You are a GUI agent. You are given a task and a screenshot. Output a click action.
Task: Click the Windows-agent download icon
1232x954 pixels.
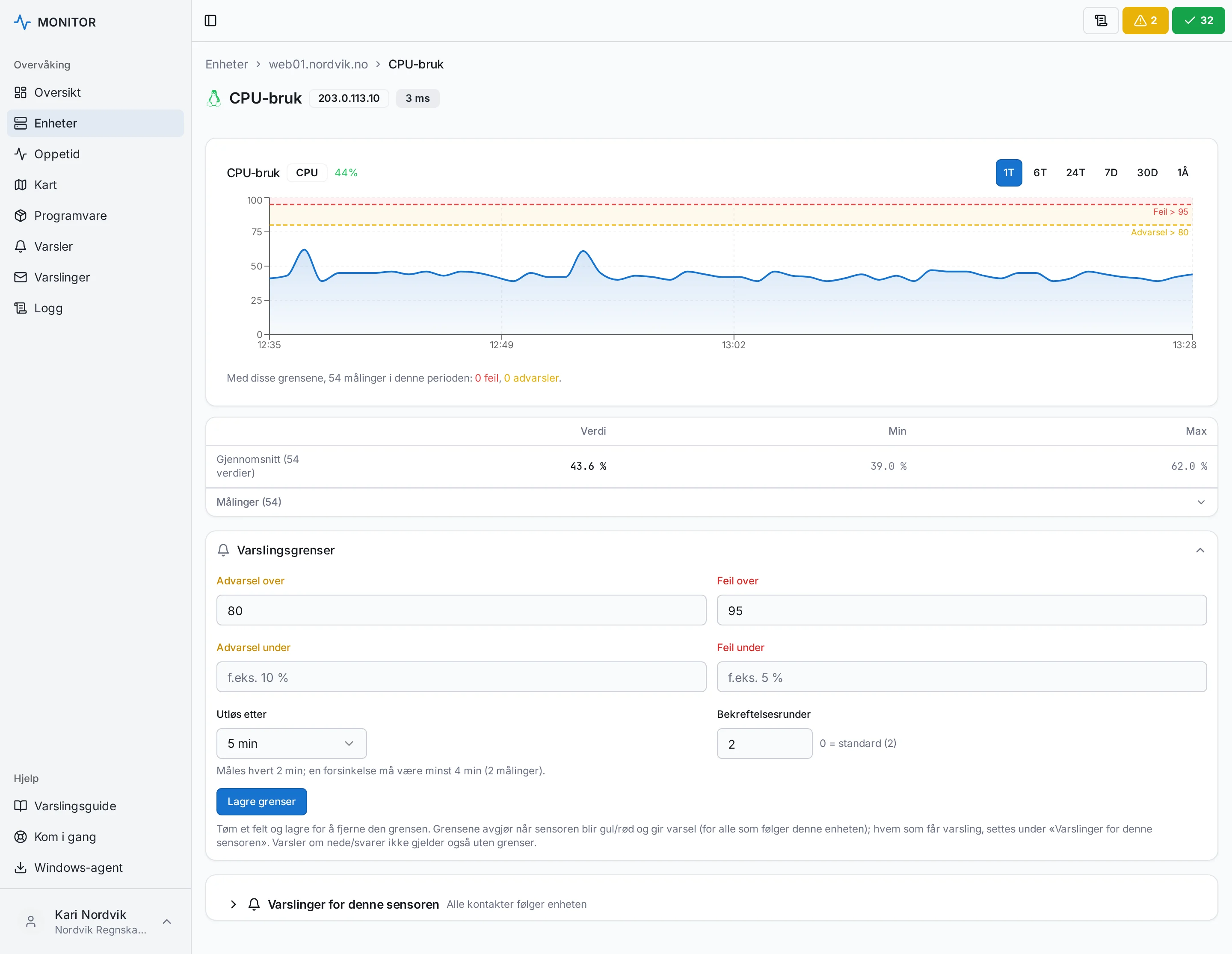(x=21, y=867)
